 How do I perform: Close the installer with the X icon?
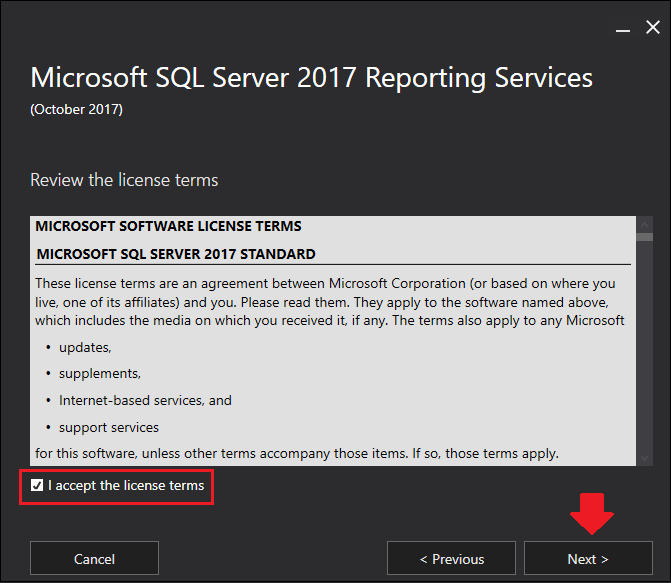pos(653,27)
